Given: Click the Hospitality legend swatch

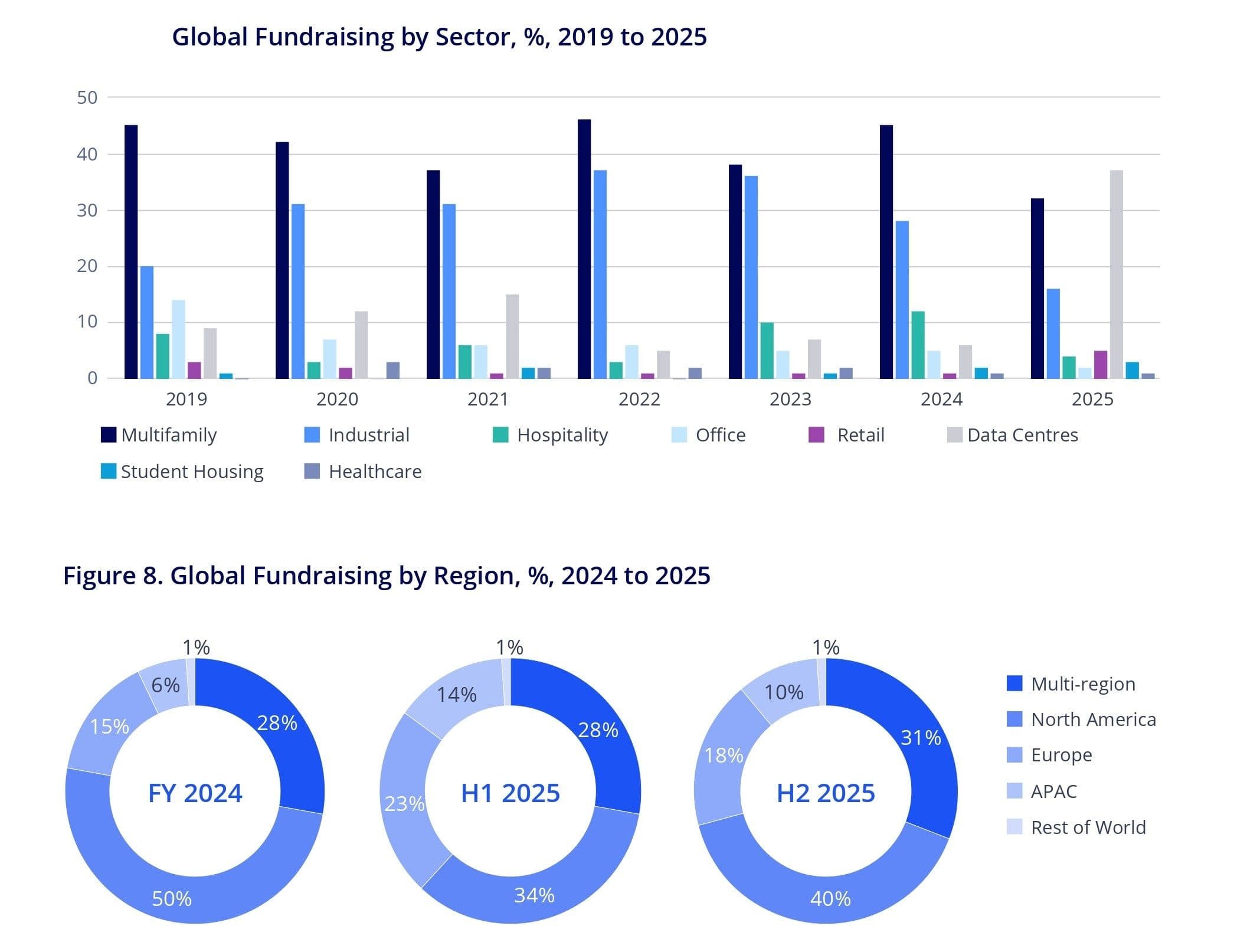Looking at the screenshot, I should tap(500, 435).
